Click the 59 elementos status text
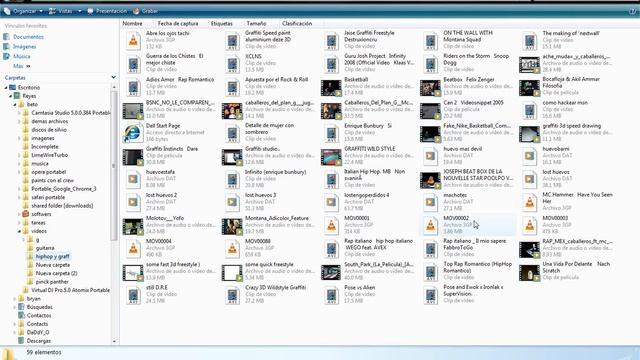Screen dimensions: 640x360 (x=44, y=352)
